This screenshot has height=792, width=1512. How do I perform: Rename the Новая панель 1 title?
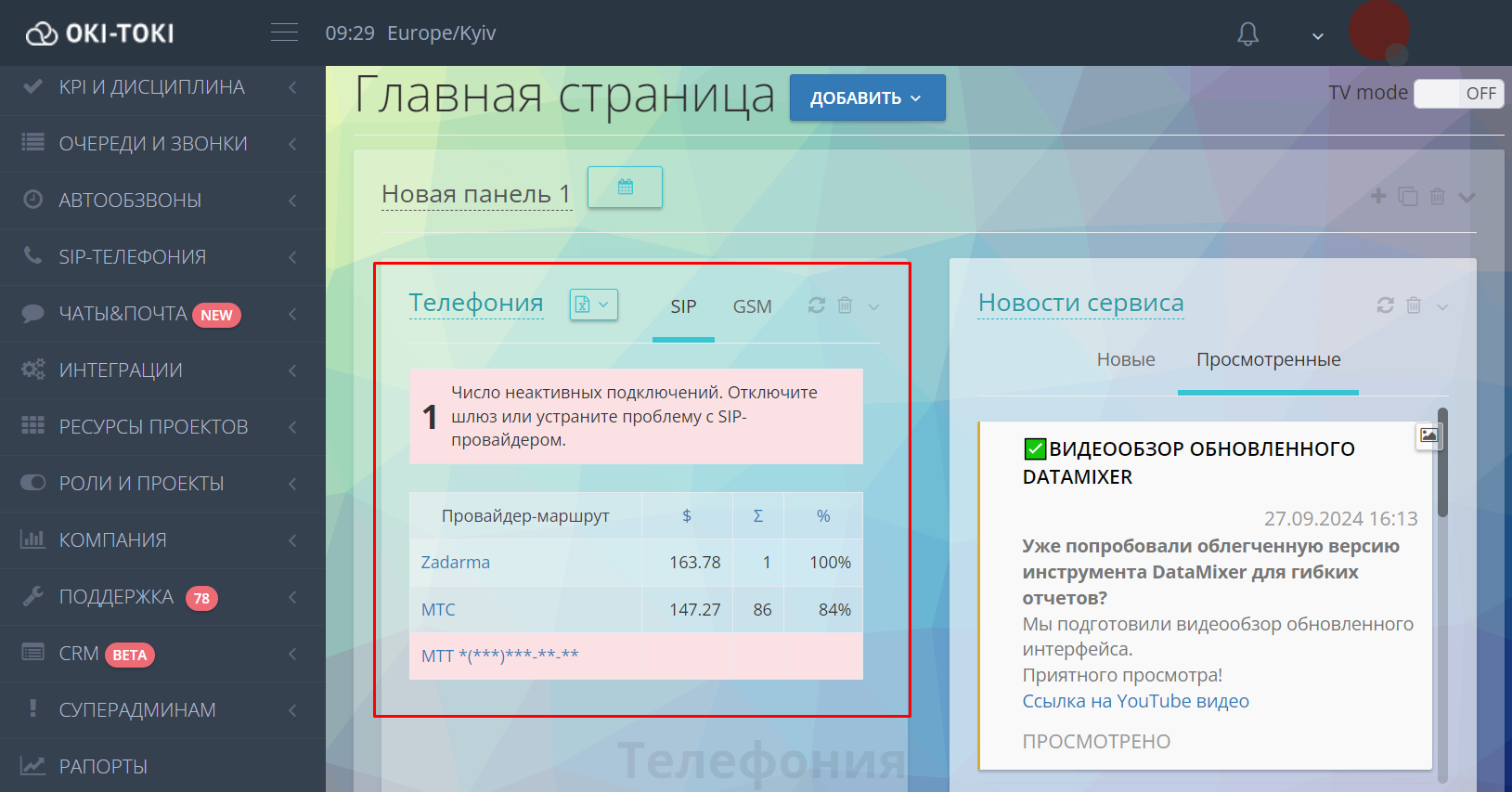click(476, 194)
